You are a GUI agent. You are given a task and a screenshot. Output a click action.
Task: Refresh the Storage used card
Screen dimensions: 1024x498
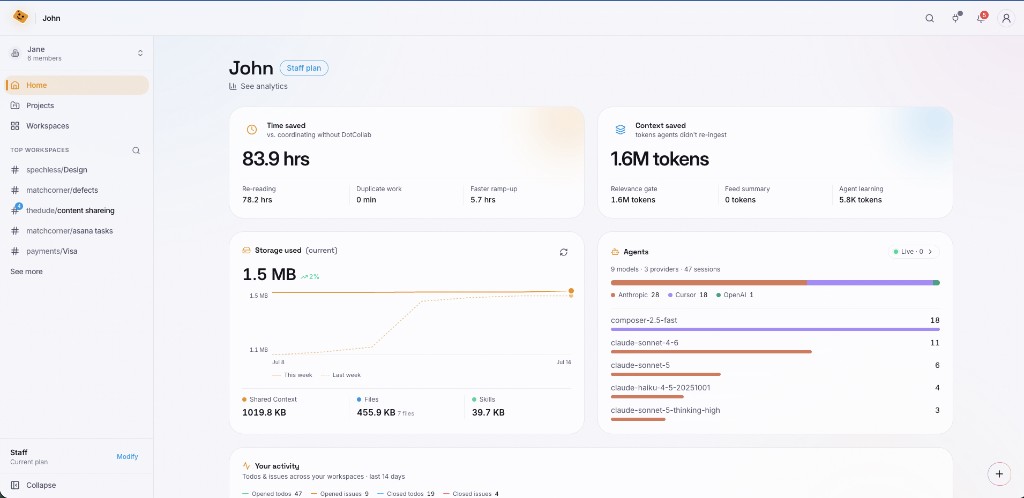[x=564, y=252]
